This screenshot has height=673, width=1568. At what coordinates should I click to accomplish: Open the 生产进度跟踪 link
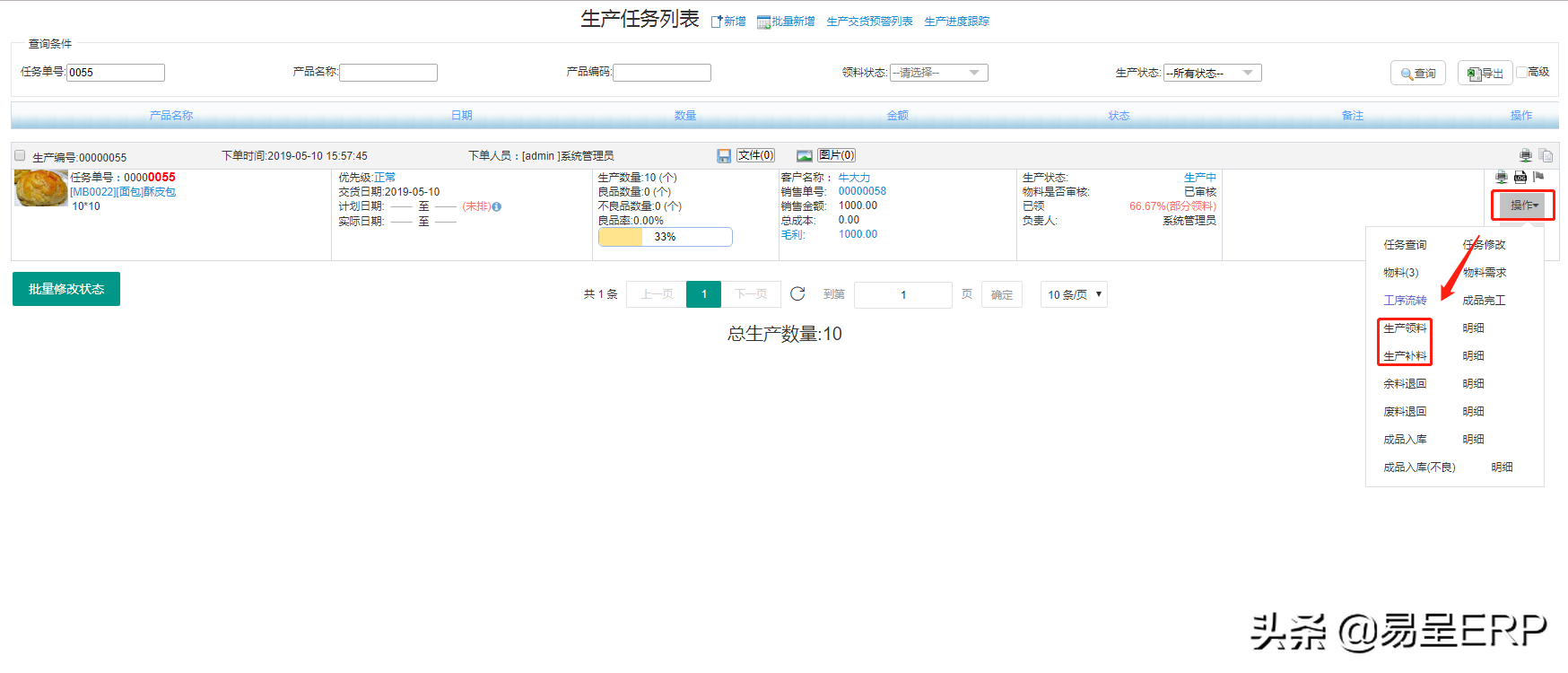956,22
